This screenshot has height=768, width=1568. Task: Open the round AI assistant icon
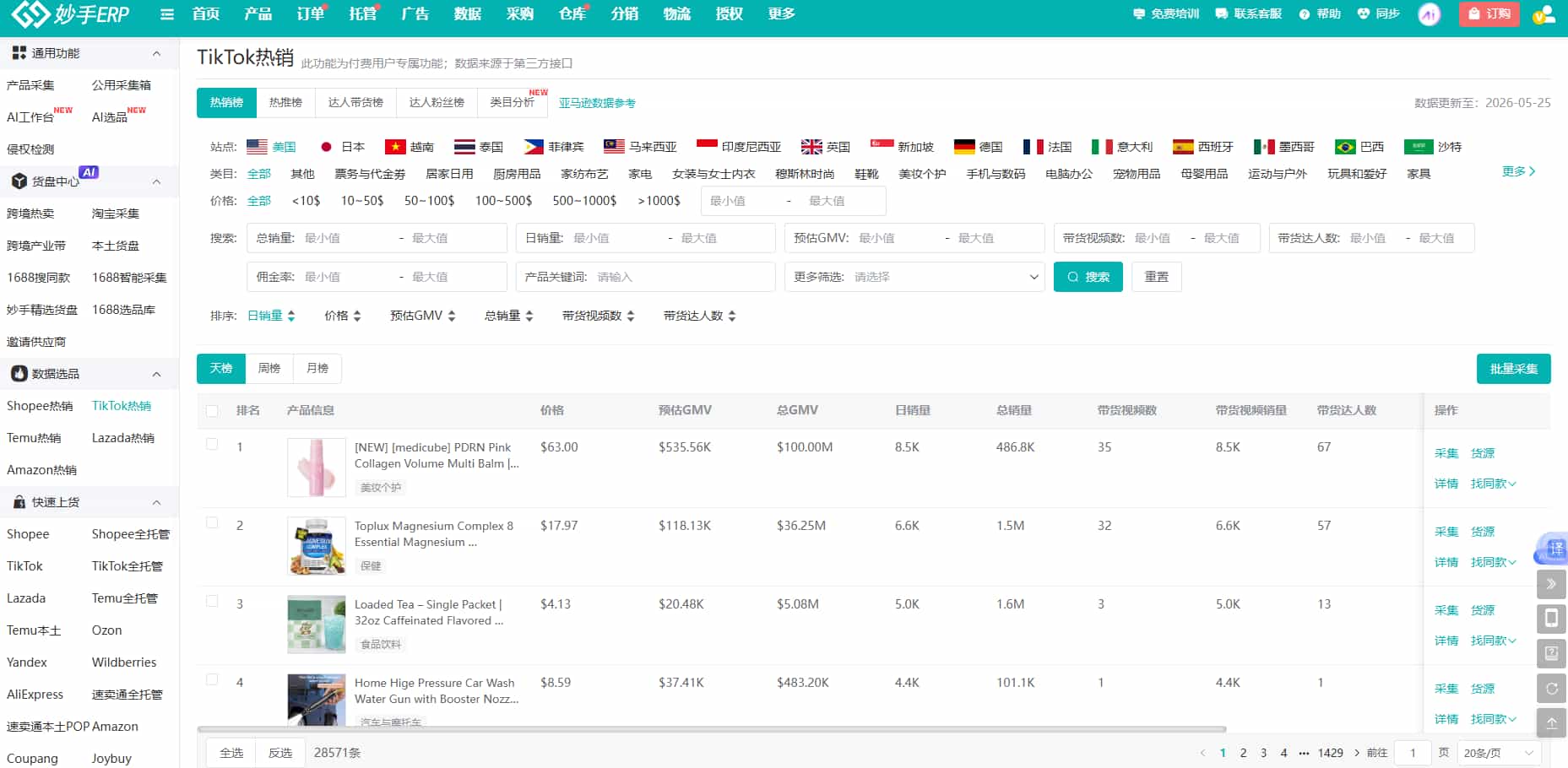pyautogui.click(x=1429, y=14)
